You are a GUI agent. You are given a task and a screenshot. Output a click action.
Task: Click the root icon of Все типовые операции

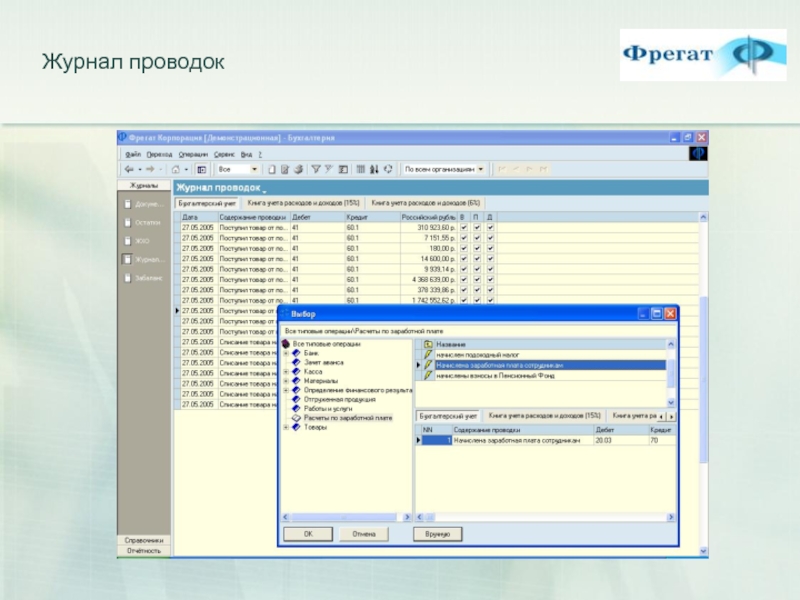[x=286, y=344]
